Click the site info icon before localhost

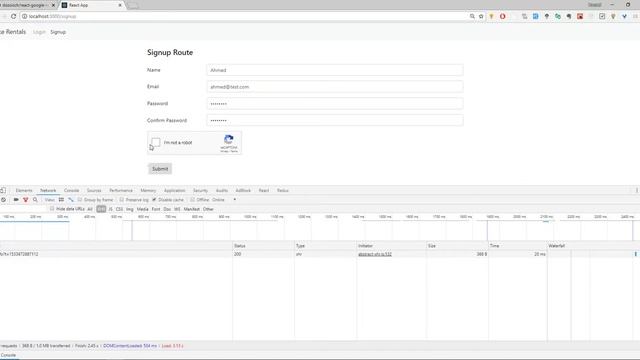24,16
